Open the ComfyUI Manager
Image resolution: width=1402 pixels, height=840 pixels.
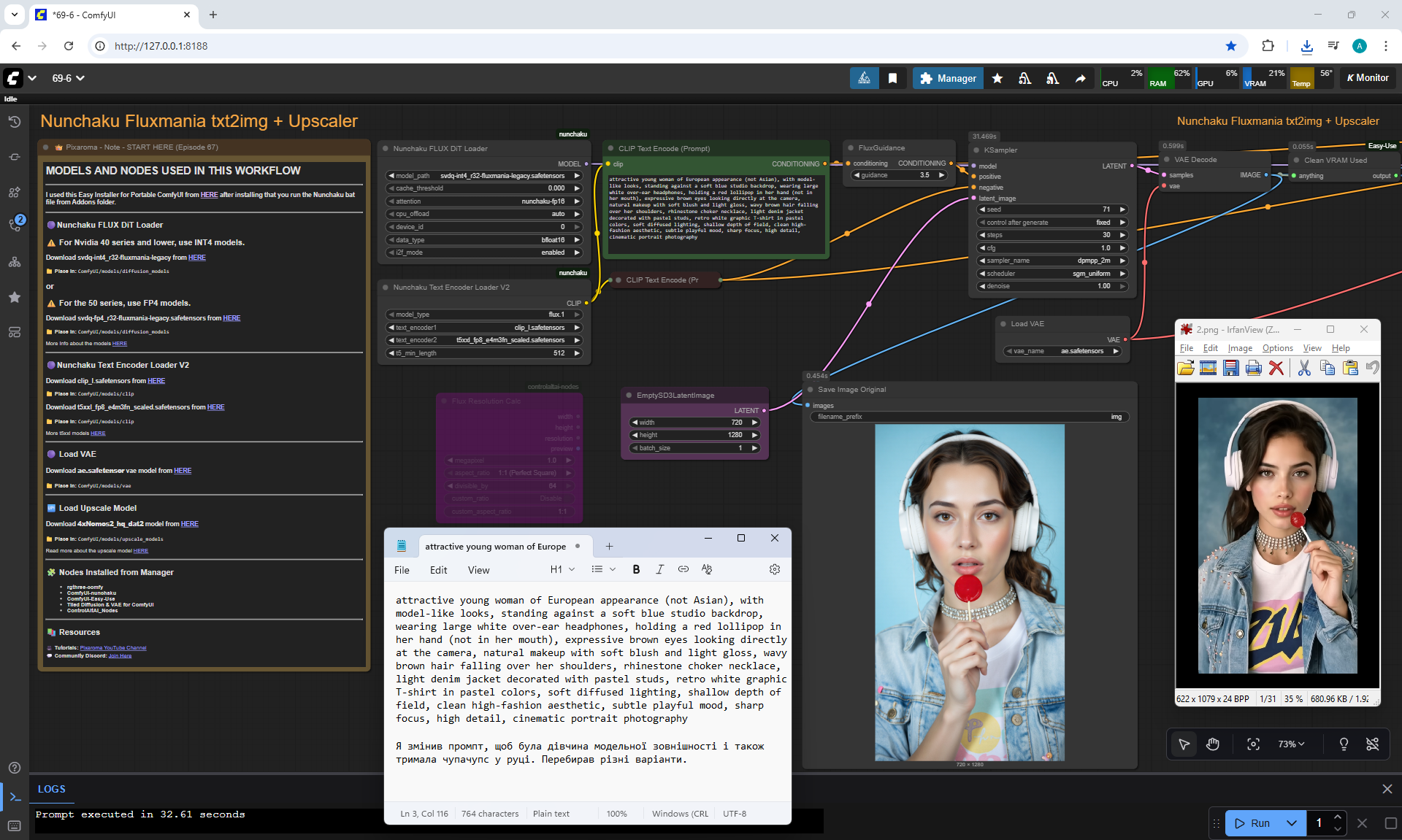[948, 78]
